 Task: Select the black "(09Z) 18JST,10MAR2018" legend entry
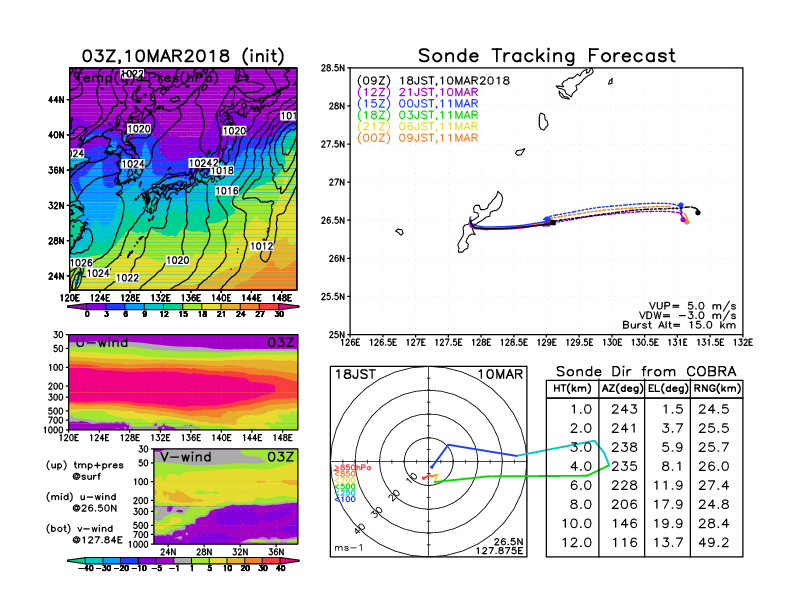click(433, 81)
